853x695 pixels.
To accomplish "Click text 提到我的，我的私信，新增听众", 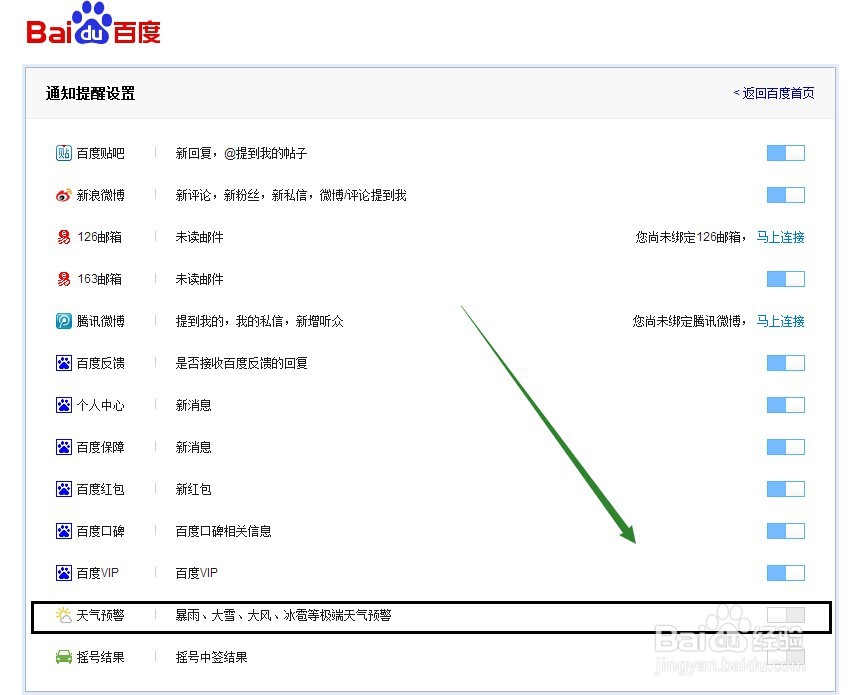I will (259, 321).
